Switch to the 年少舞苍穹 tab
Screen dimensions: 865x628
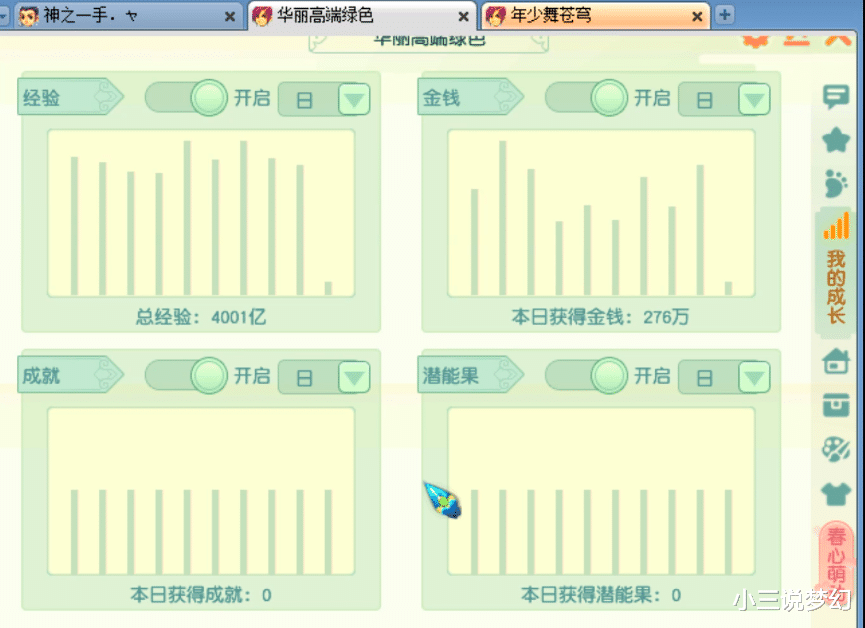pyautogui.click(x=596, y=16)
